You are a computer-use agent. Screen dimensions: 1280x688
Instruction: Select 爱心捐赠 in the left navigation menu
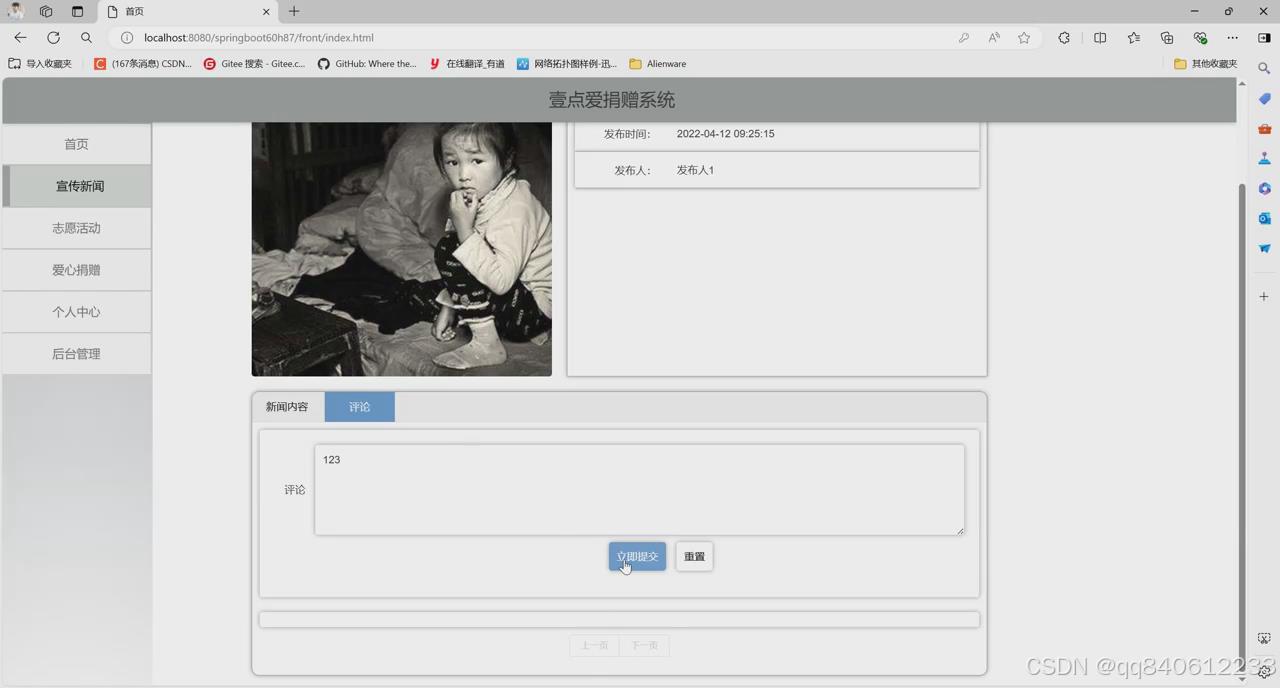76,269
